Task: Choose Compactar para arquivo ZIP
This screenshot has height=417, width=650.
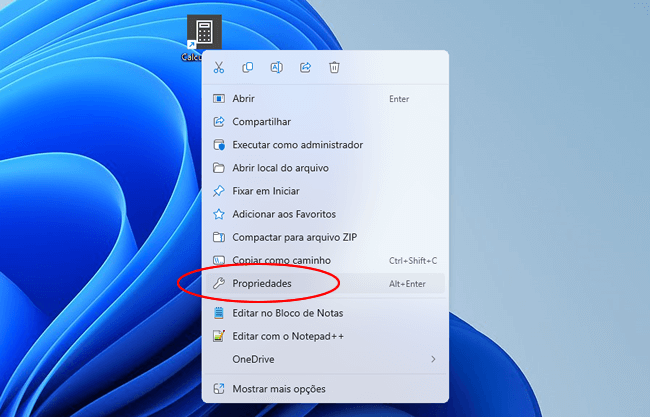Action: (x=325, y=238)
